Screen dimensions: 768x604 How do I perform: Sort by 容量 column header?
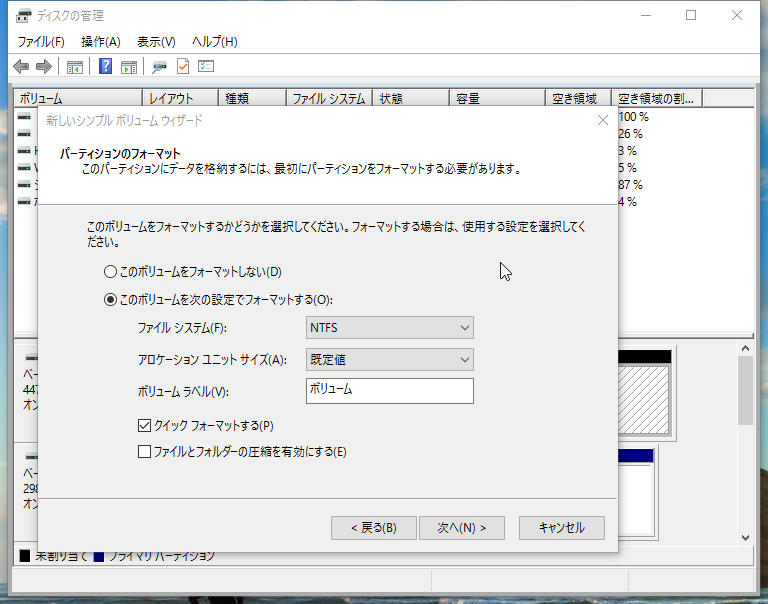pyautogui.click(x=497, y=98)
